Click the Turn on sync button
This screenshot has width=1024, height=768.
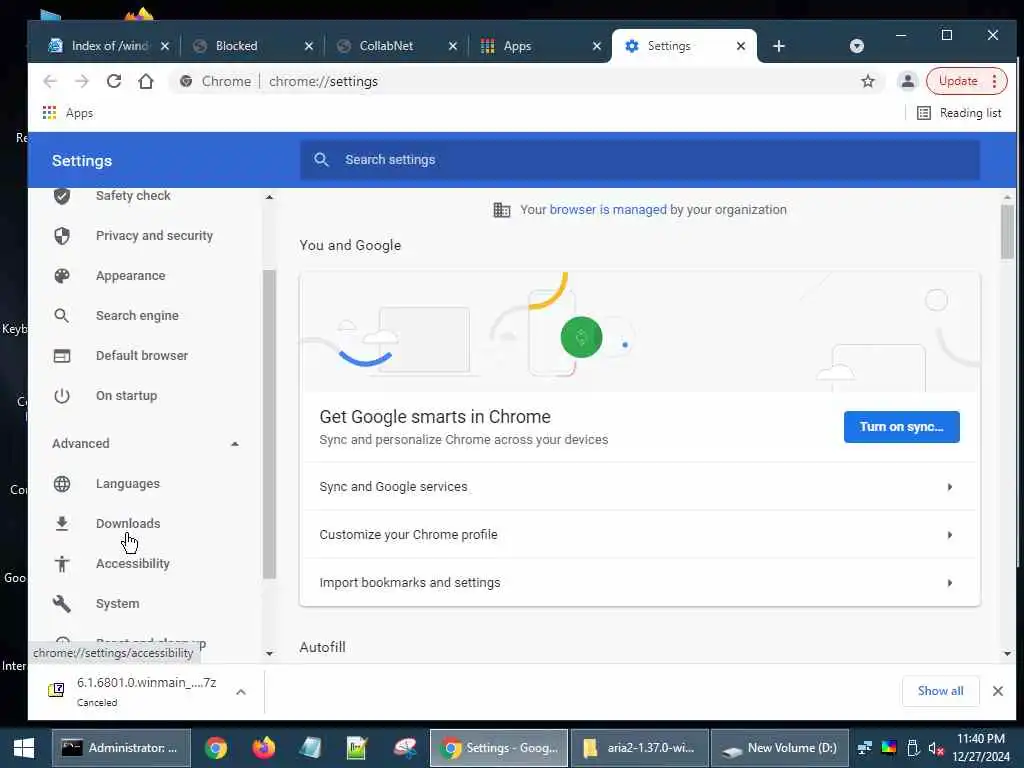[x=901, y=427]
